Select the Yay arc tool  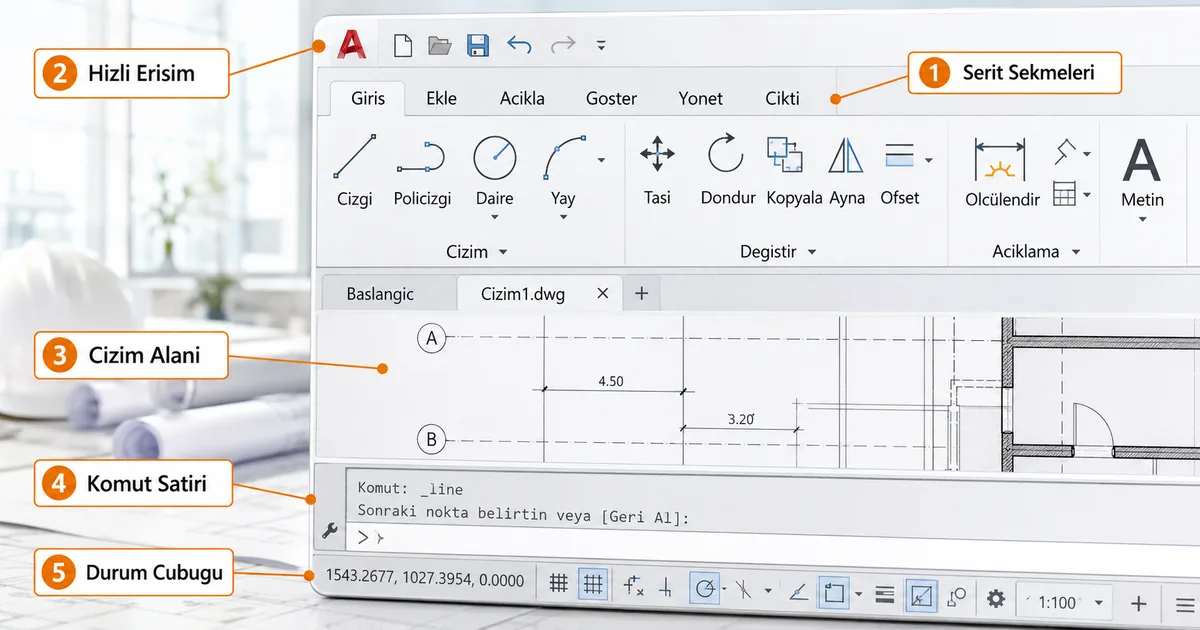click(x=565, y=170)
